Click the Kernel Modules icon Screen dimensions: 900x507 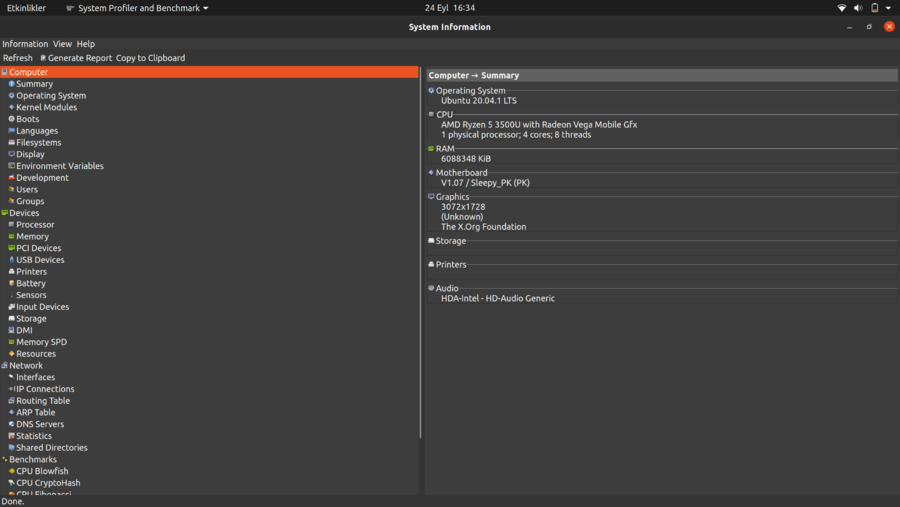point(12,108)
